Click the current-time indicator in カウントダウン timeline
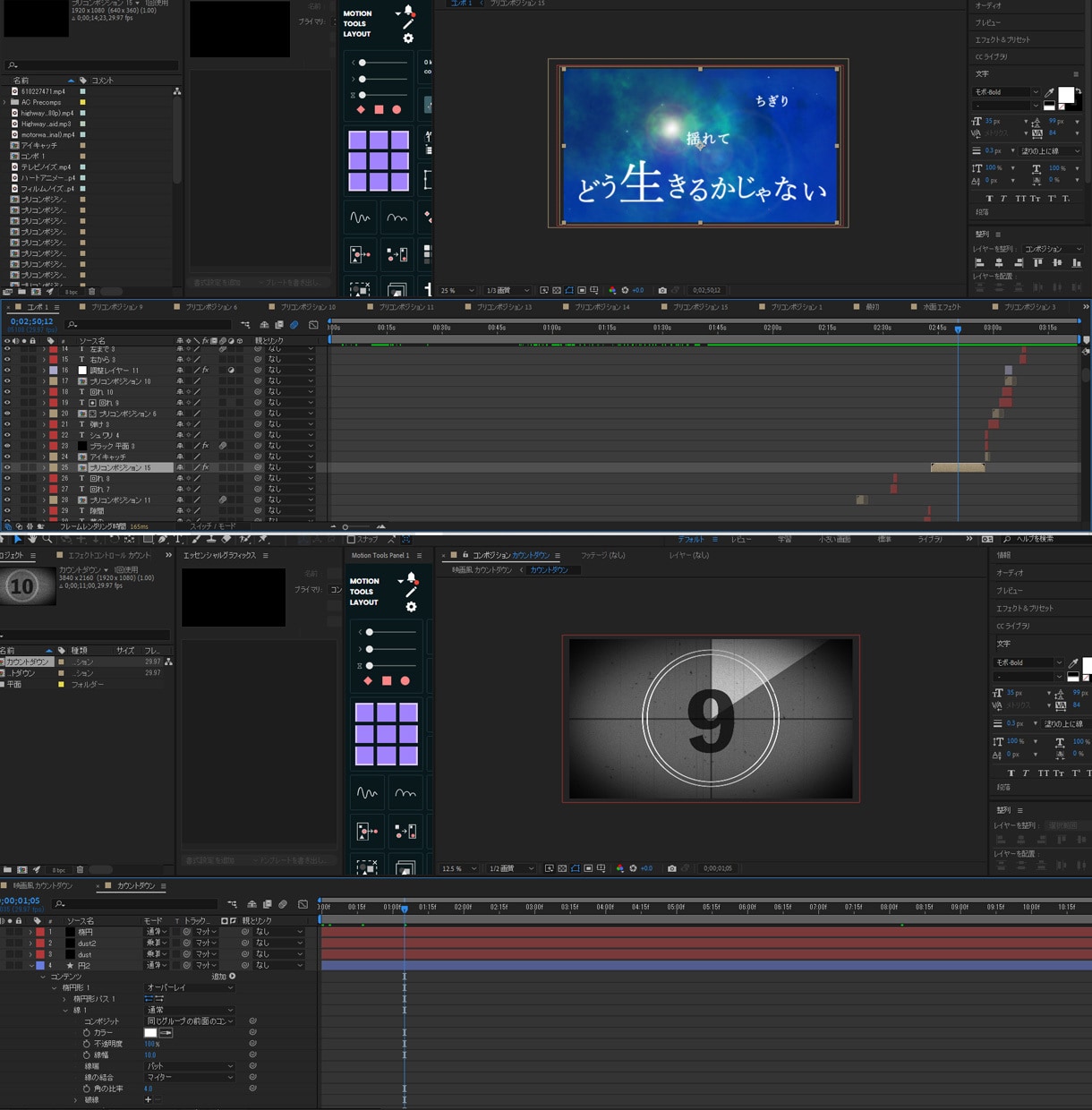 pyautogui.click(x=405, y=909)
